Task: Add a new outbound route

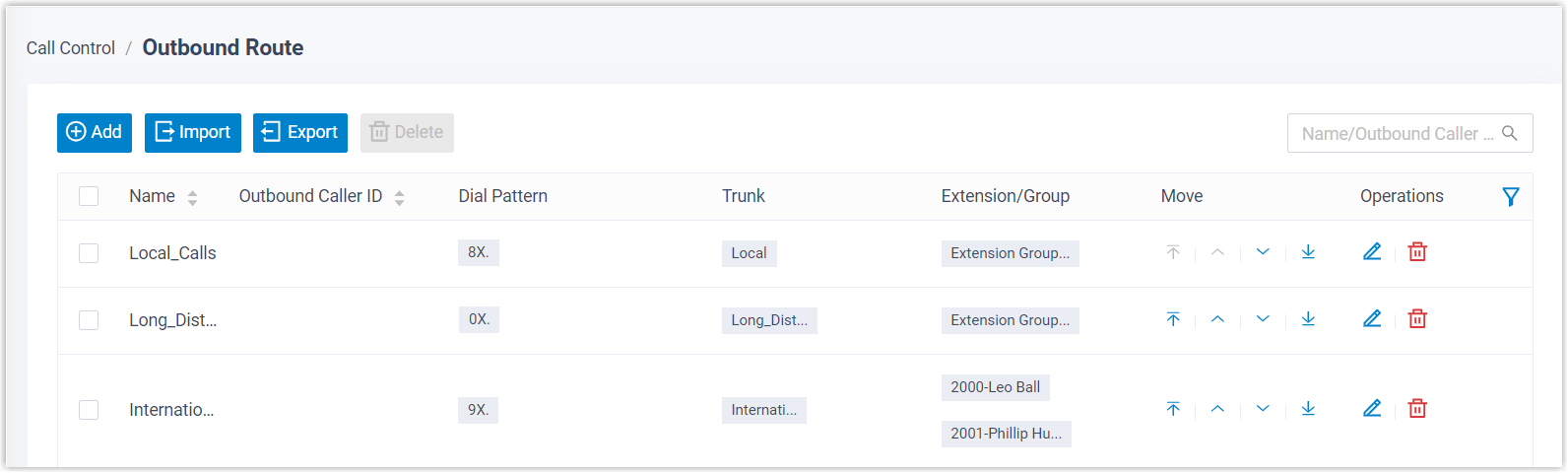Action: tap(95, 133)
